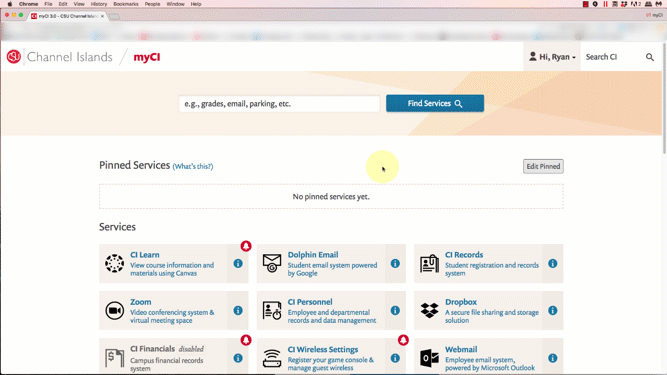Click notification bell on CI Wireless Settings
The width and height of the screenshot is (667, 375).
pyautogui.click(x=403, y=340)
